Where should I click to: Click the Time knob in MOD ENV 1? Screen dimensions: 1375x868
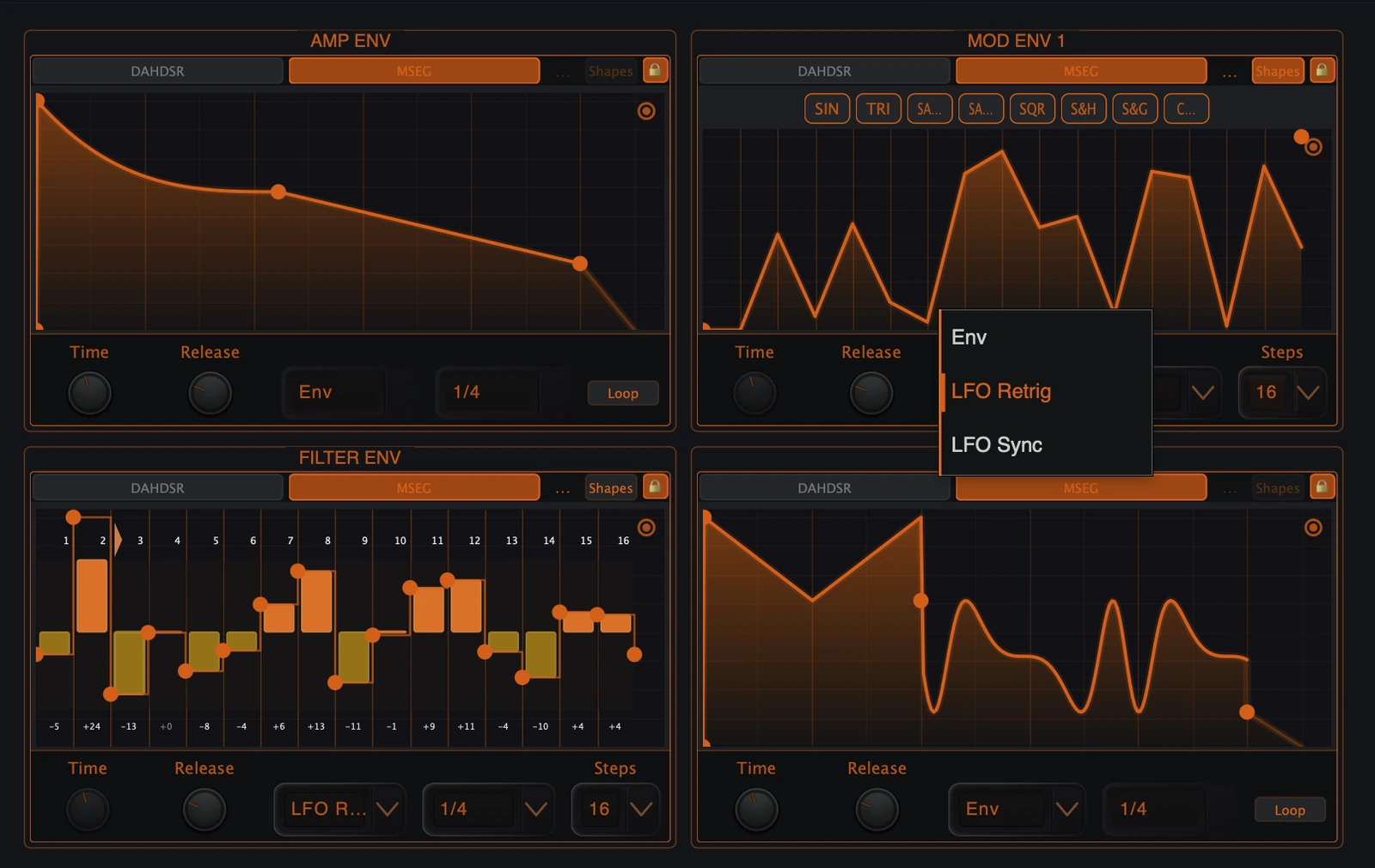[x=755, y=393]
